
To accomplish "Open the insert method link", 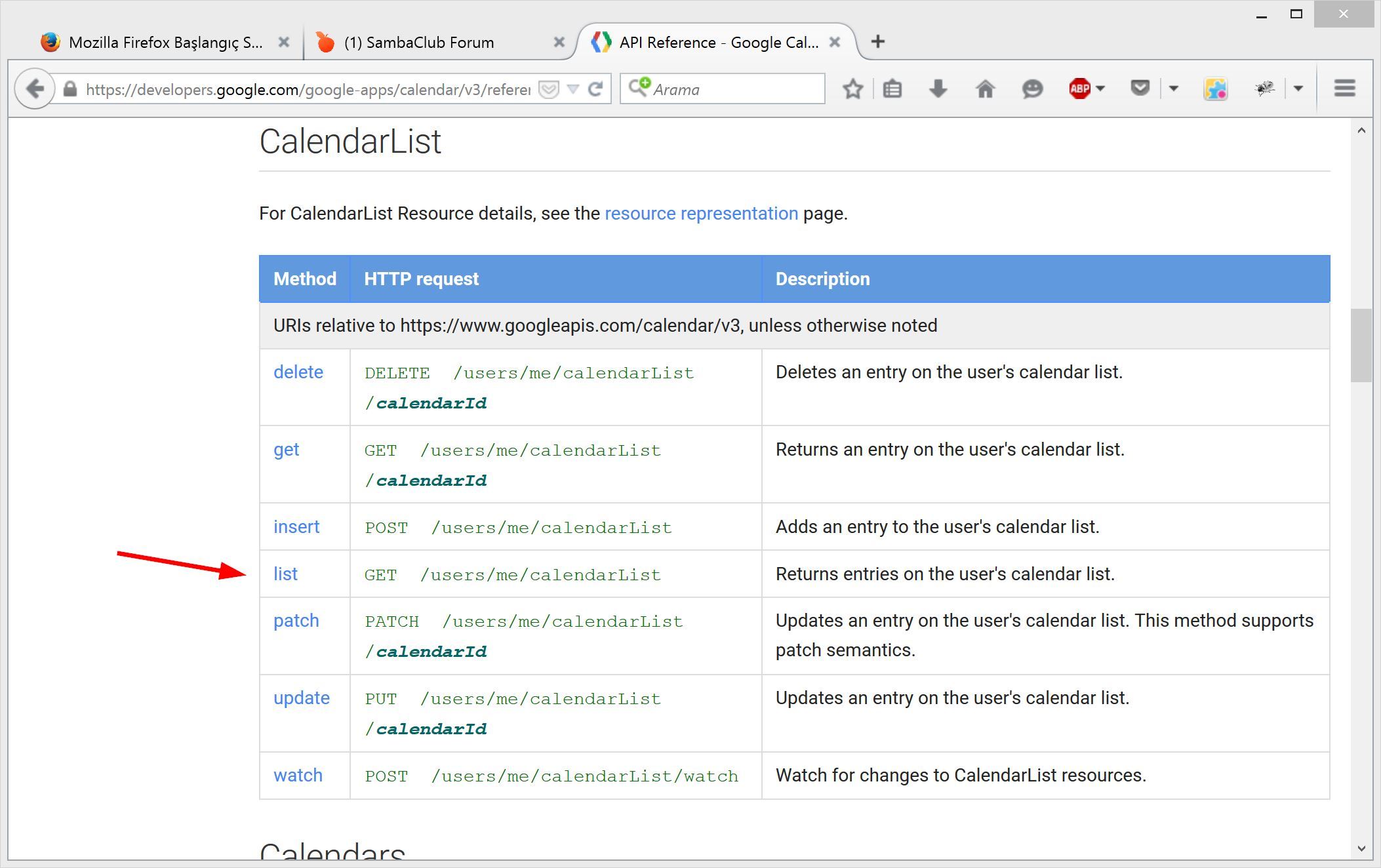I will point(296,527).
